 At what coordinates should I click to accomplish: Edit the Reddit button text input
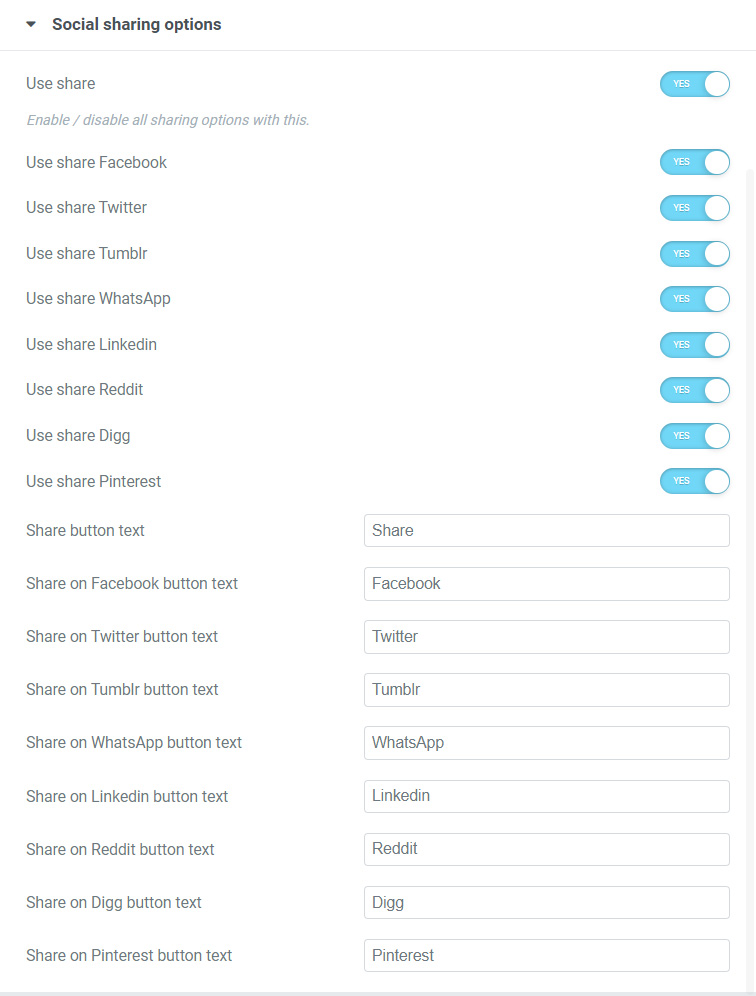tap(546, 849)
